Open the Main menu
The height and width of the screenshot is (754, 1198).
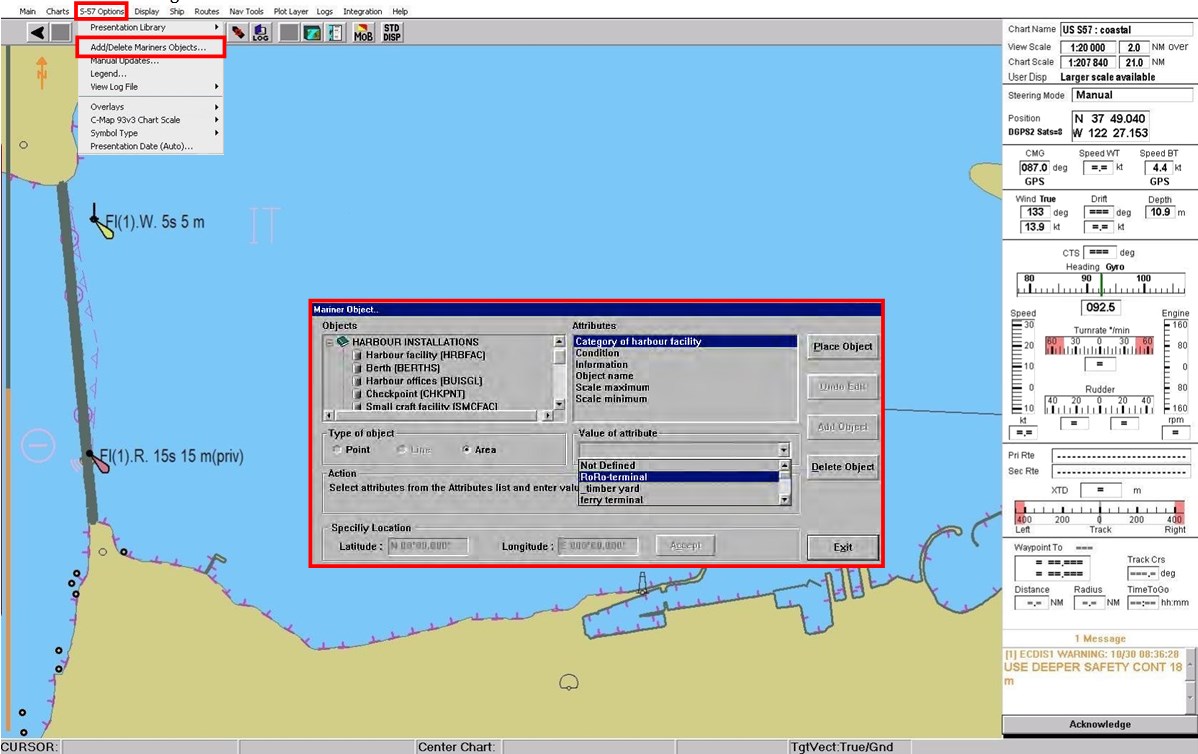[28, 11]
